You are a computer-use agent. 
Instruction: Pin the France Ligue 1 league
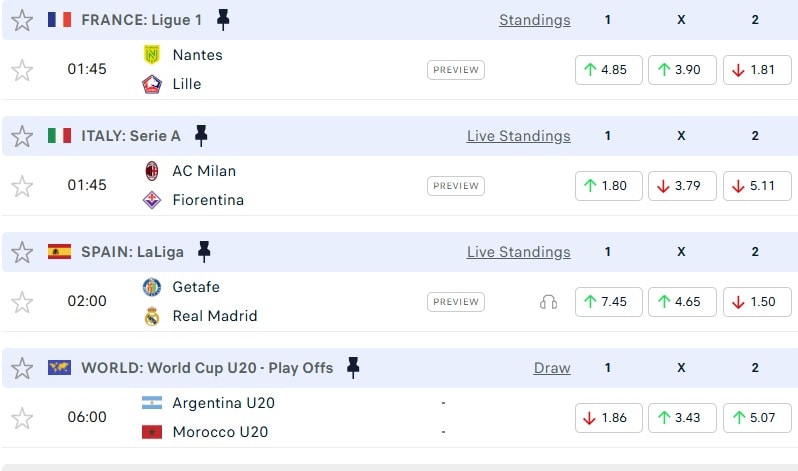[x=223, y=19]
